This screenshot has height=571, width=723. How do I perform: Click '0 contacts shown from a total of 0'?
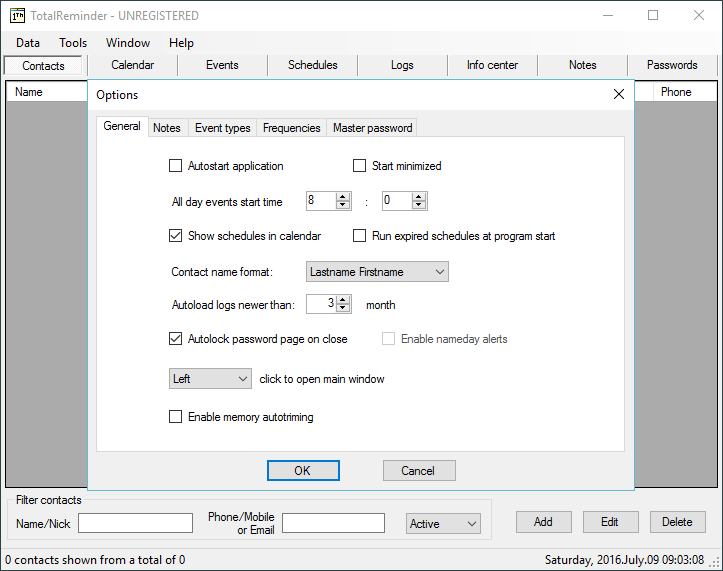pos(95,560)
